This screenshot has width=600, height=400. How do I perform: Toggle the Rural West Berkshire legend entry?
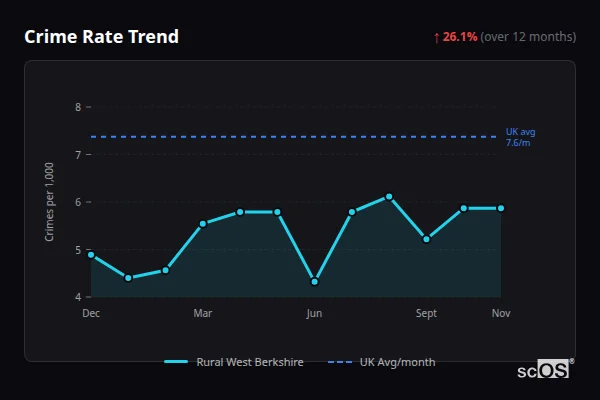pyautogui.click(x=234, y=362)
